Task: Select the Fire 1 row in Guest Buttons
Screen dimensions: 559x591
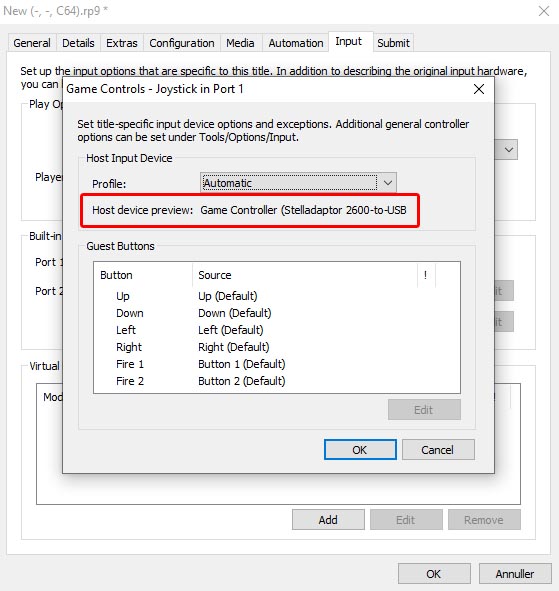Action: coord(277,364)
